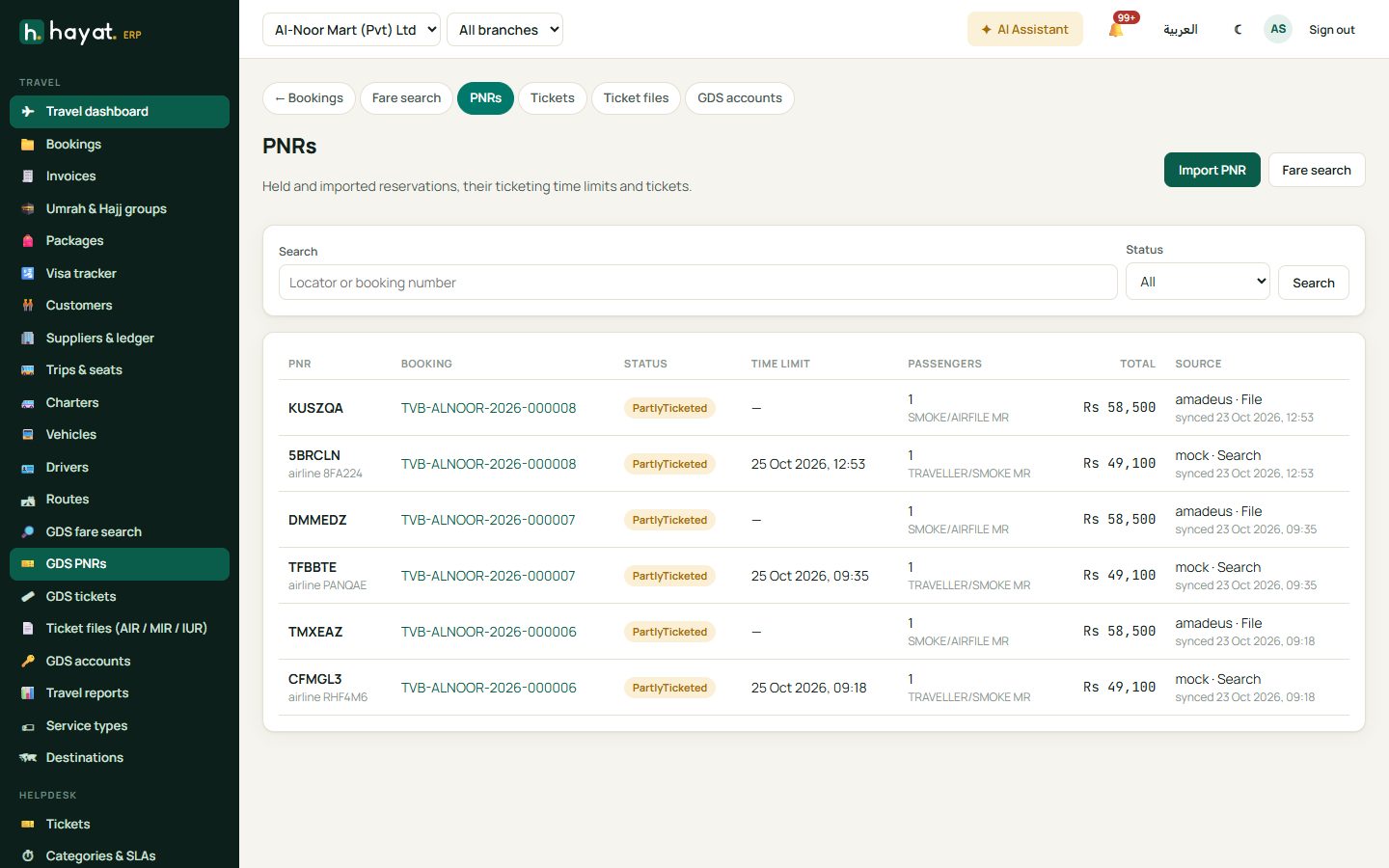Open the AI Assistant
The image size is (1389, 868).
(x=1025, y=30)
